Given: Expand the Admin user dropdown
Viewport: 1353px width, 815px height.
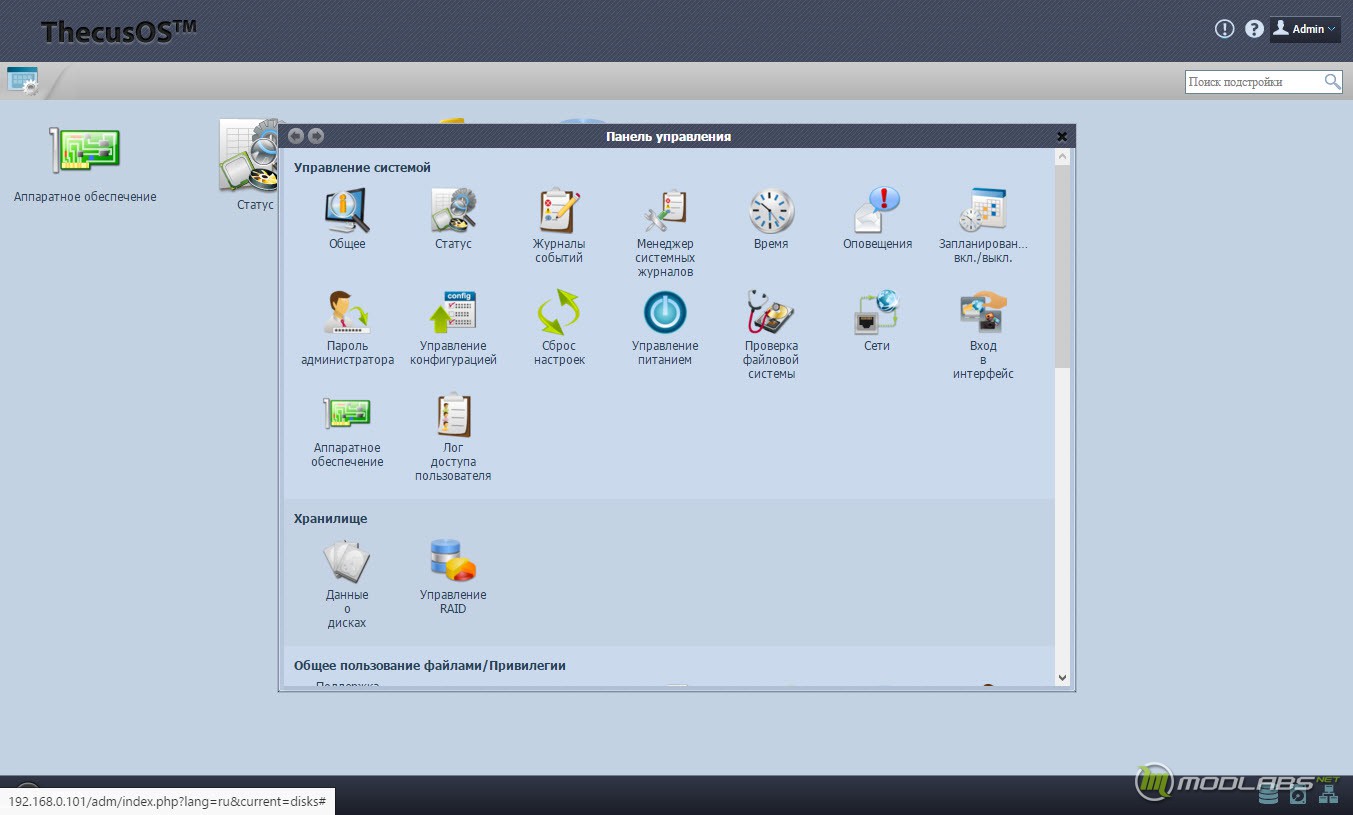Looking at the screenshot, I should coord(1305,29).
